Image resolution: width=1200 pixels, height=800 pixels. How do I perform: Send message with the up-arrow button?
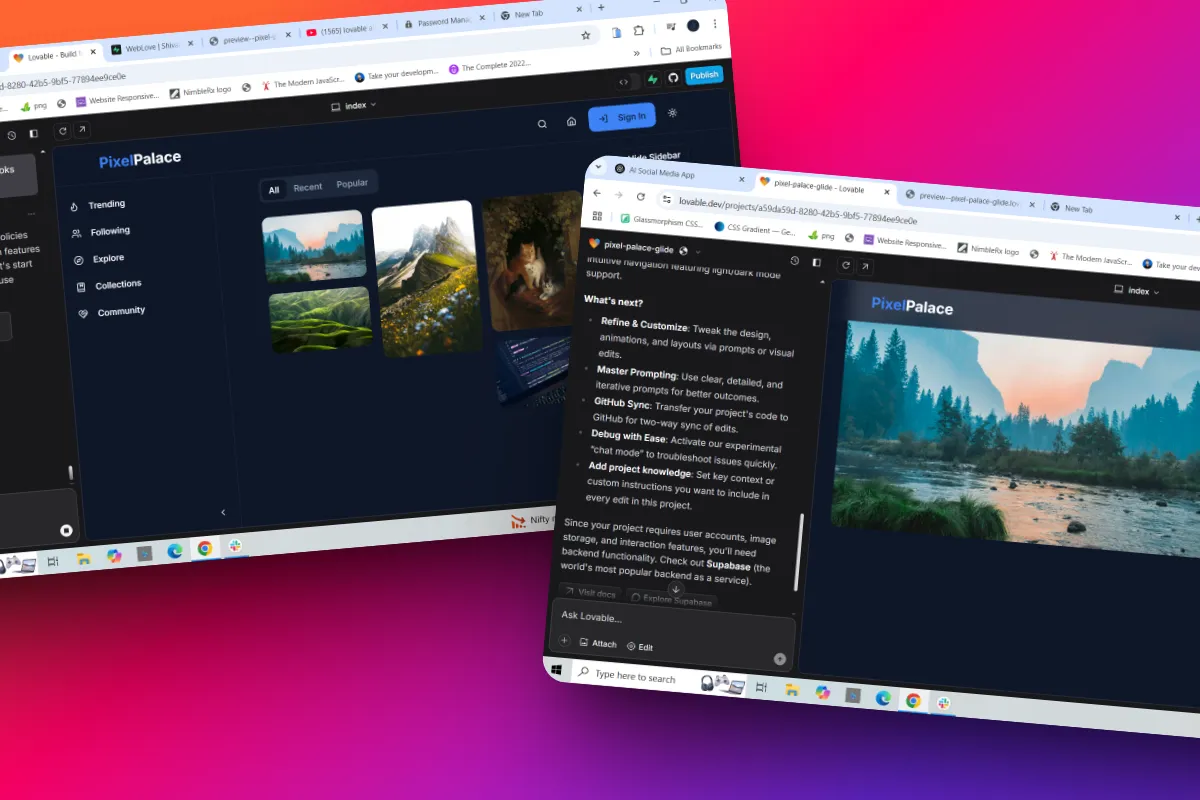pos(780,659)
